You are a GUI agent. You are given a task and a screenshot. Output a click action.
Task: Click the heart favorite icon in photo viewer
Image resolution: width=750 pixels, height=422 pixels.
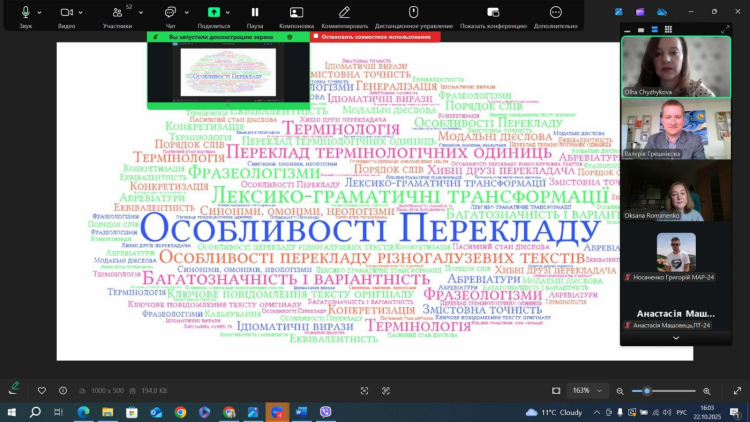coord(41,390)
